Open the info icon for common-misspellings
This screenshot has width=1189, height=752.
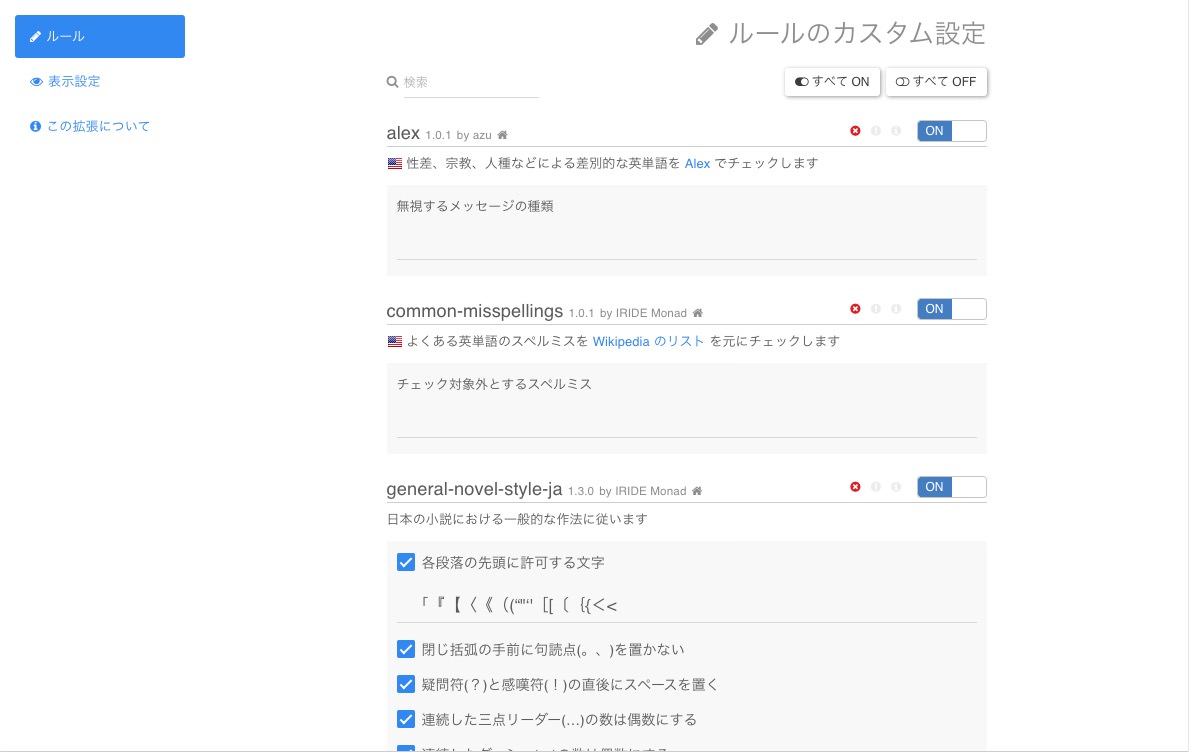click(x=896, y=309)
